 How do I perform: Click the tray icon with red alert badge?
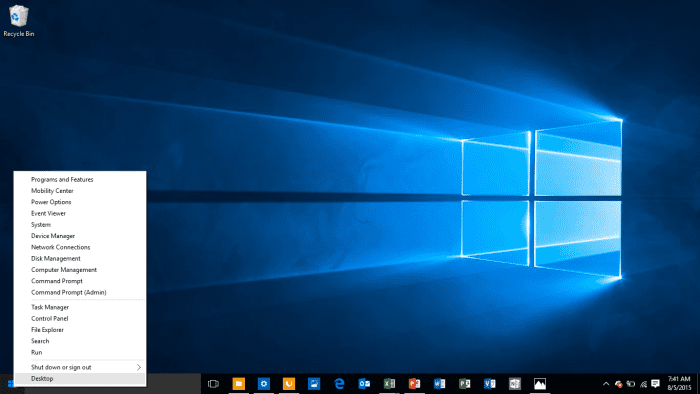pos(618,384)
